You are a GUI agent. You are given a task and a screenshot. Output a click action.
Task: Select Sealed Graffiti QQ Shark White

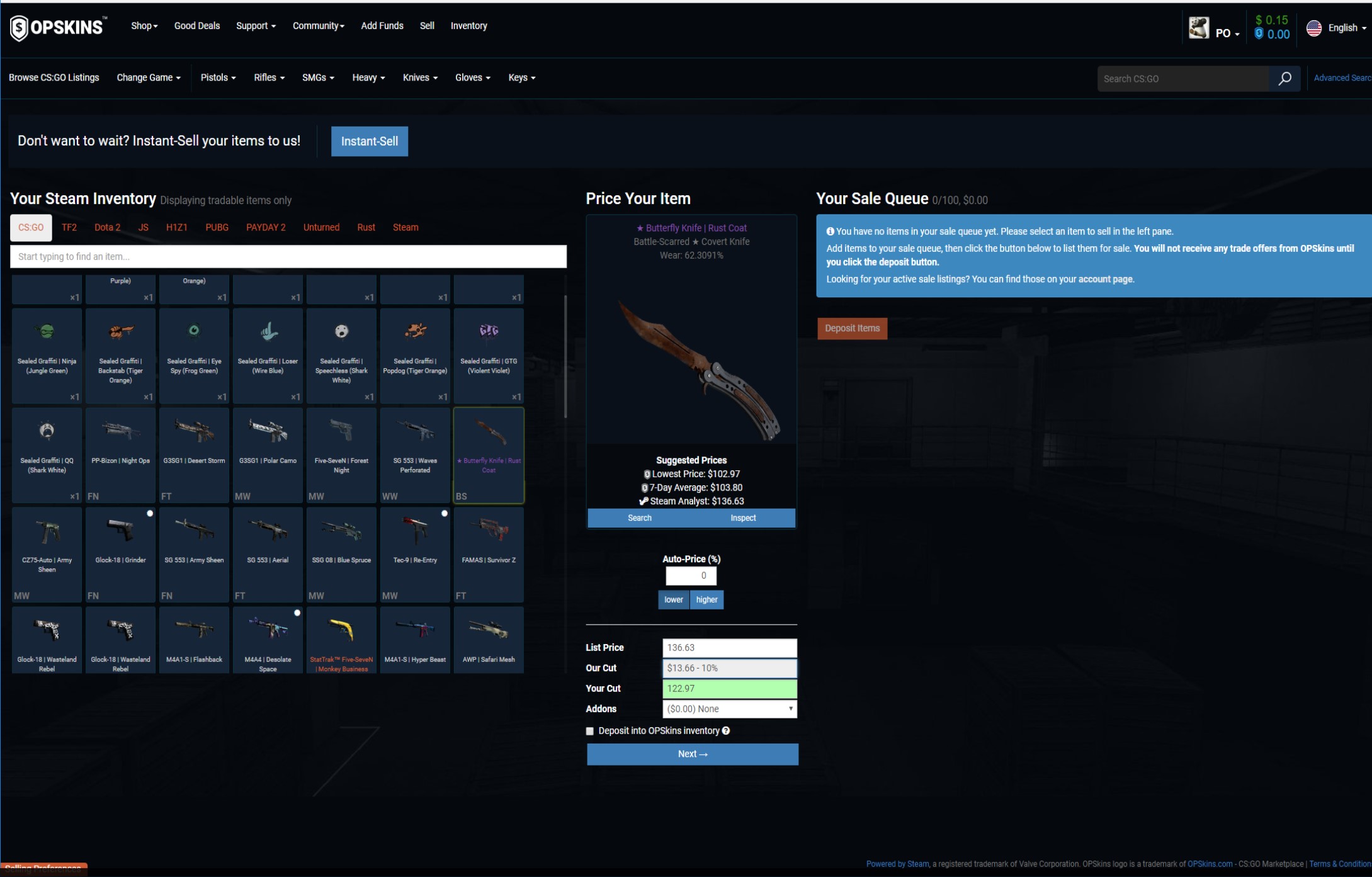(x=47, y=455)
